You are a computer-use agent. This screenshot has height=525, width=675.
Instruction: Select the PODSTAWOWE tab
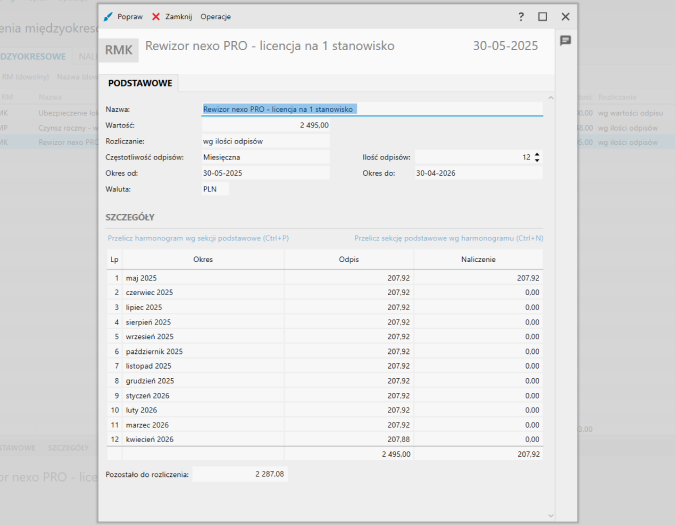click(140, 83)
